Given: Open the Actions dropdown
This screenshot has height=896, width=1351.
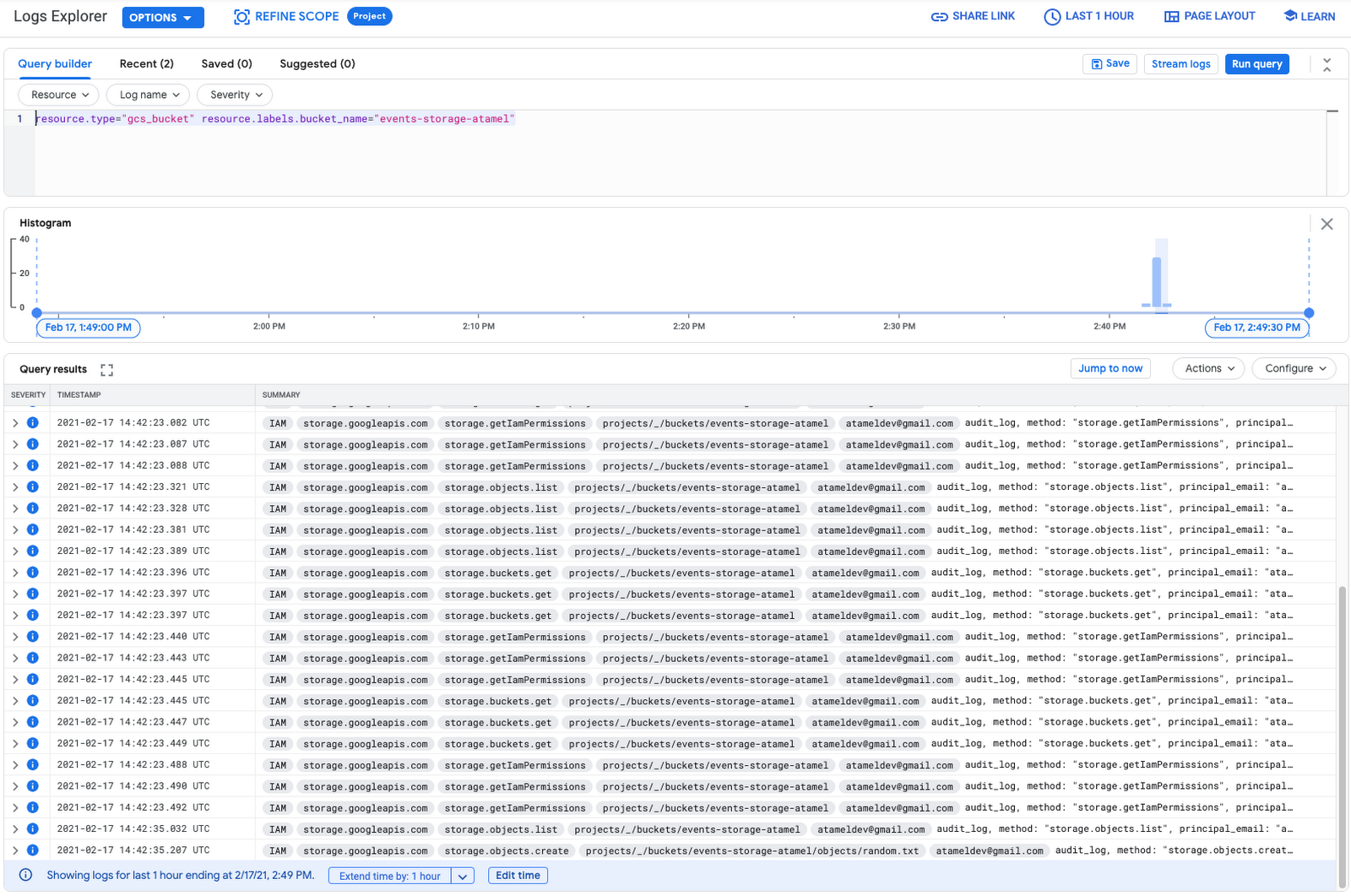Looking at the screenshot, I should click(x=1209, y=368).
